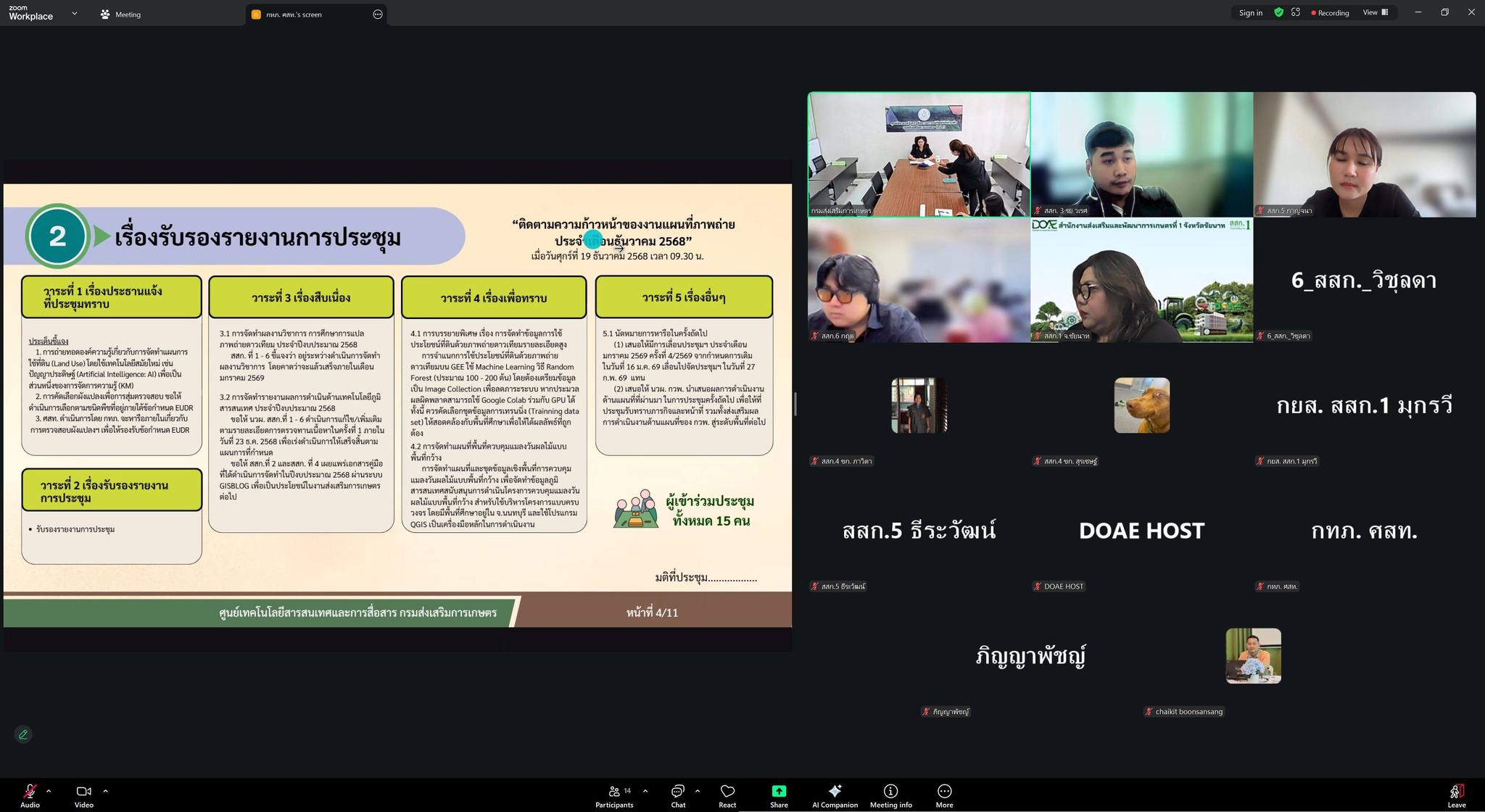Open the shared screen options ellipsis

[x=378, y=14]
